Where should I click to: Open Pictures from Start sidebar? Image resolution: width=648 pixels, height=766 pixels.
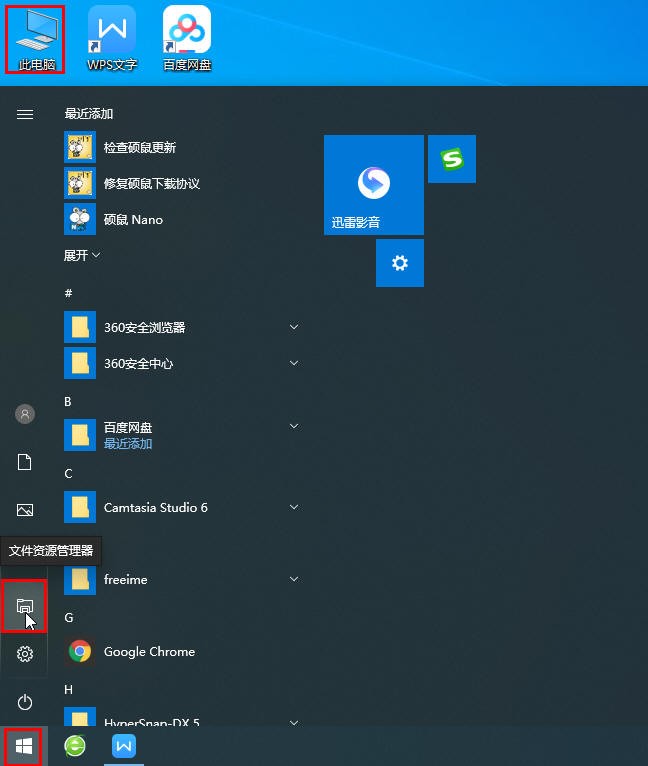(x=25, y=510)
